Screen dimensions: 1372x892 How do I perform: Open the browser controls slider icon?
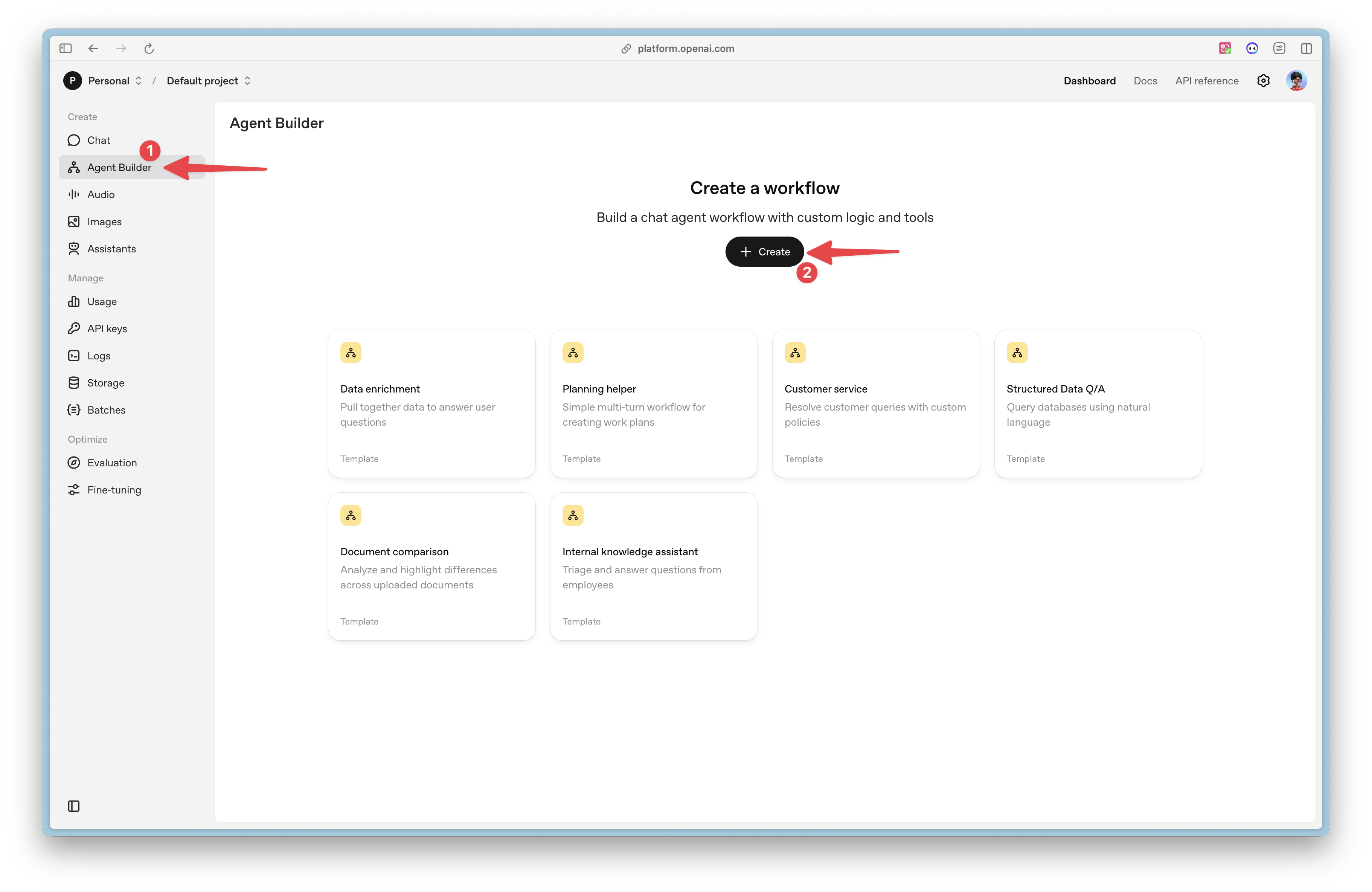[x=1279, y=49]
